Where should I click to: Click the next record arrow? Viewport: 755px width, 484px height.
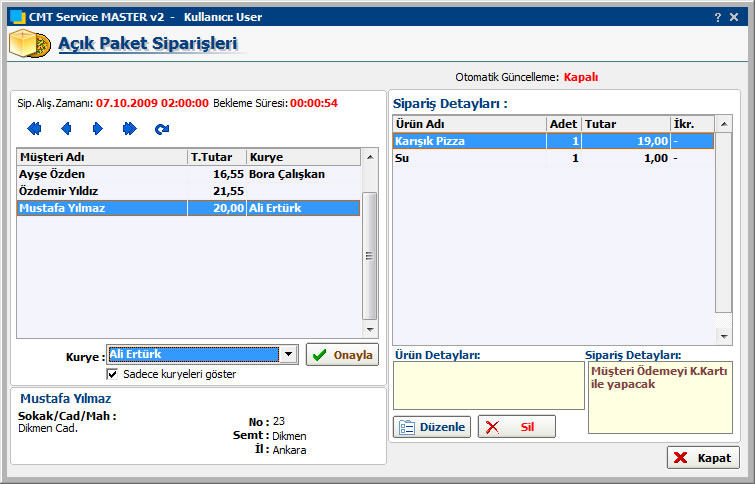pyautogui.click(x=97, y=129)
